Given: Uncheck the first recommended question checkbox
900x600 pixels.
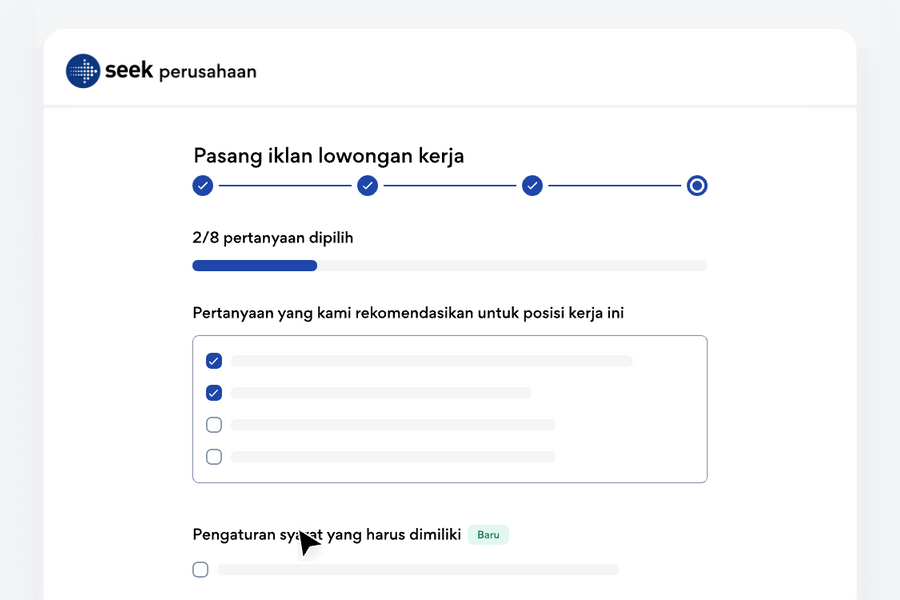Looking at the screenshot, I should pos(214,361).
